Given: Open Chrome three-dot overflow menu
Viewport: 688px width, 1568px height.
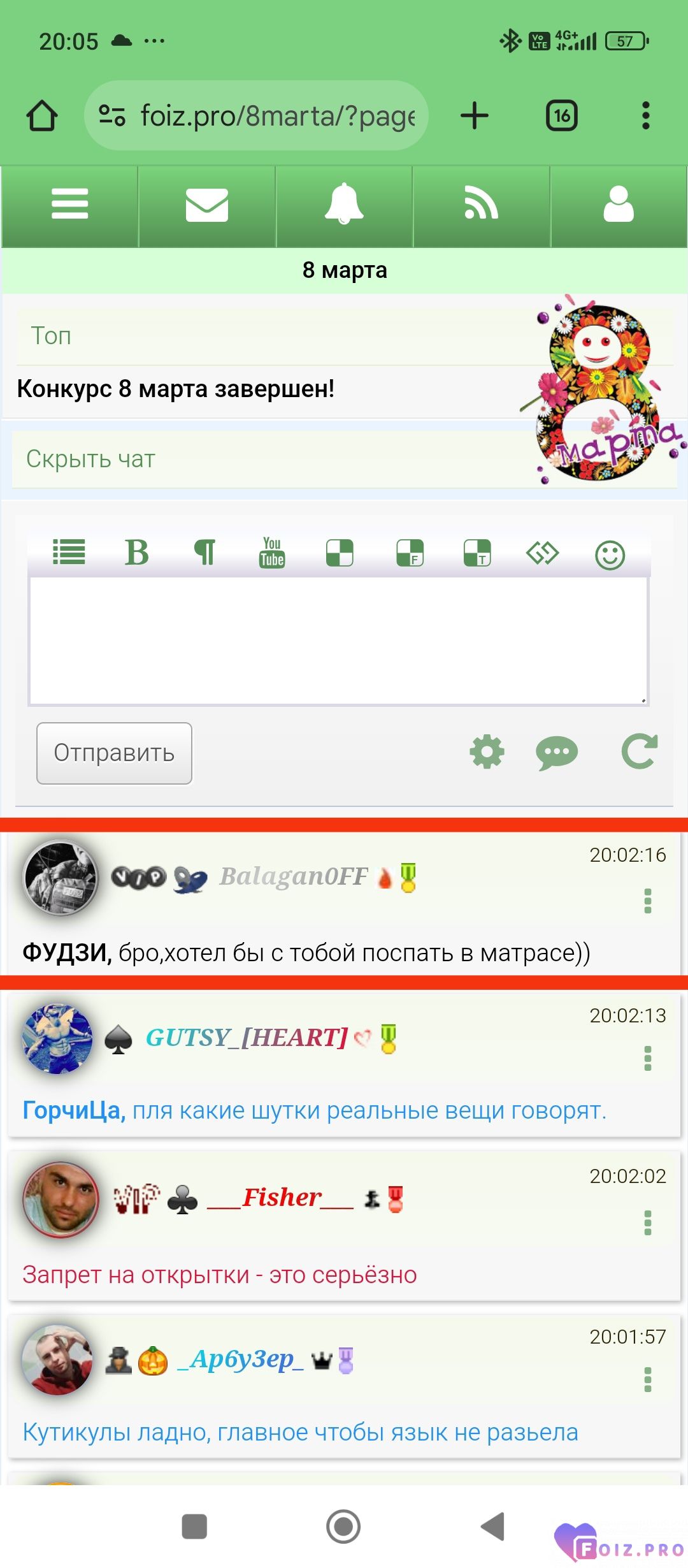Looking at the screenshot, I should click(x=646, y=115).
